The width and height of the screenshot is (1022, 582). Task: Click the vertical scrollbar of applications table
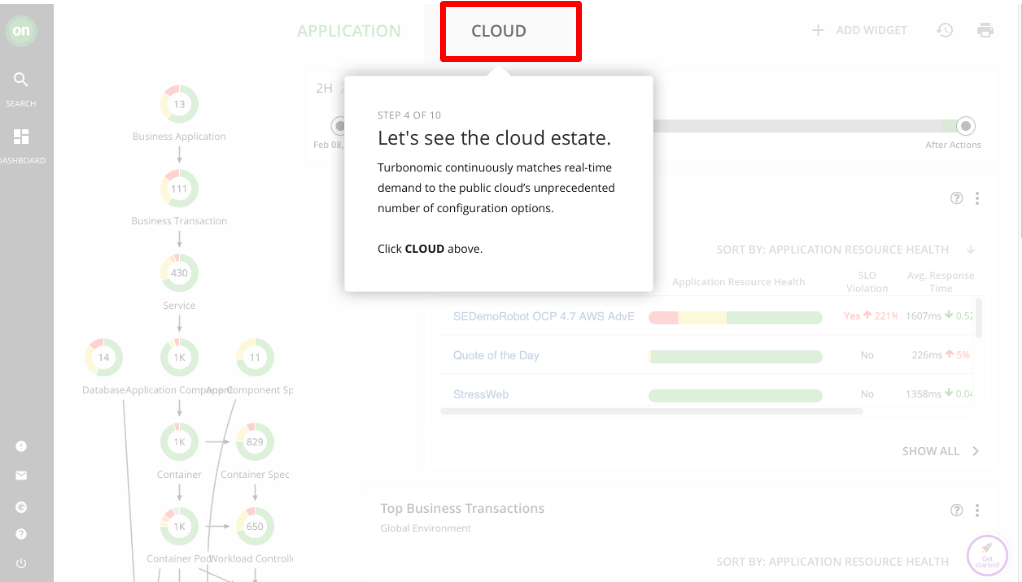pyautogui.click(x=978, y=318)
